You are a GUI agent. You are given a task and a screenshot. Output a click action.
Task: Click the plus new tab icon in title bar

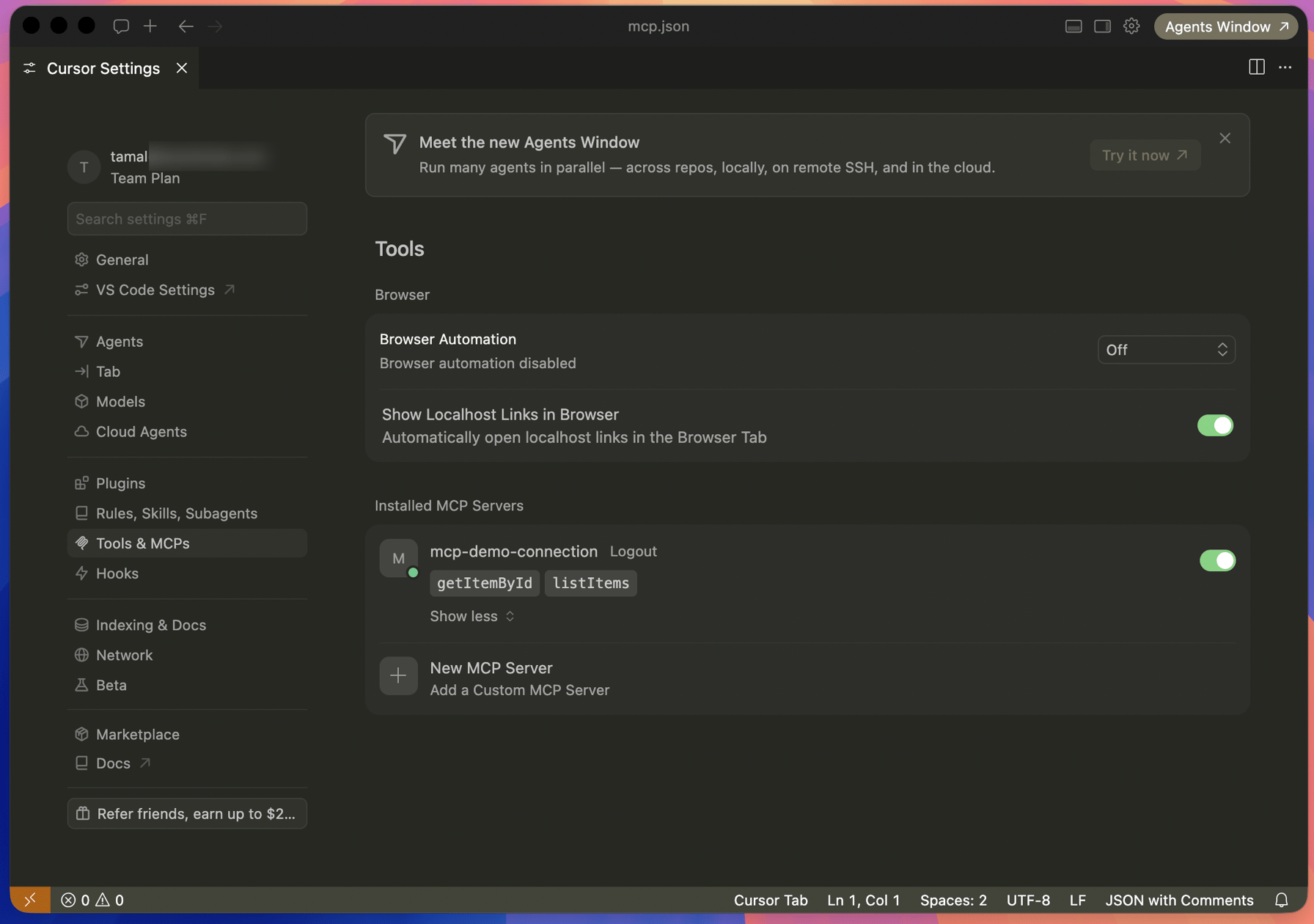pos(150,26)
